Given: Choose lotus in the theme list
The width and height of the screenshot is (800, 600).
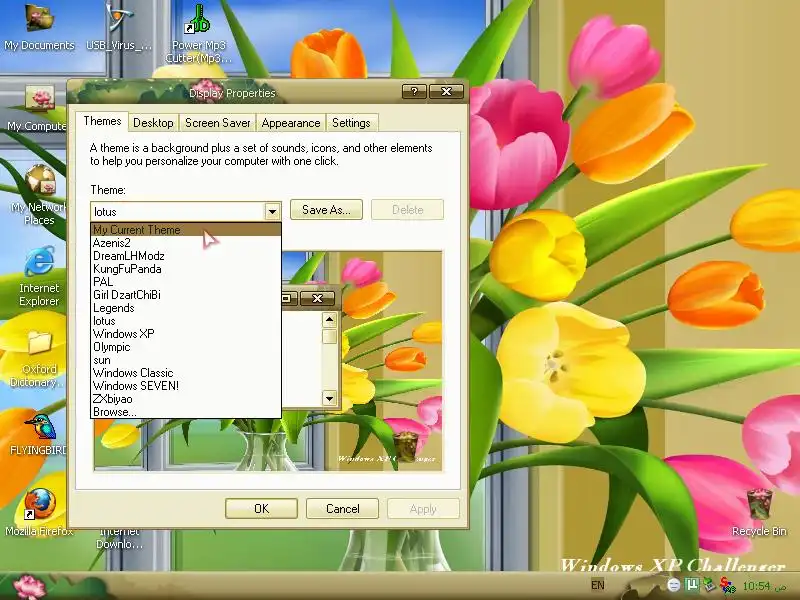Looking at the screenshot, I should [x=186, y=321].
